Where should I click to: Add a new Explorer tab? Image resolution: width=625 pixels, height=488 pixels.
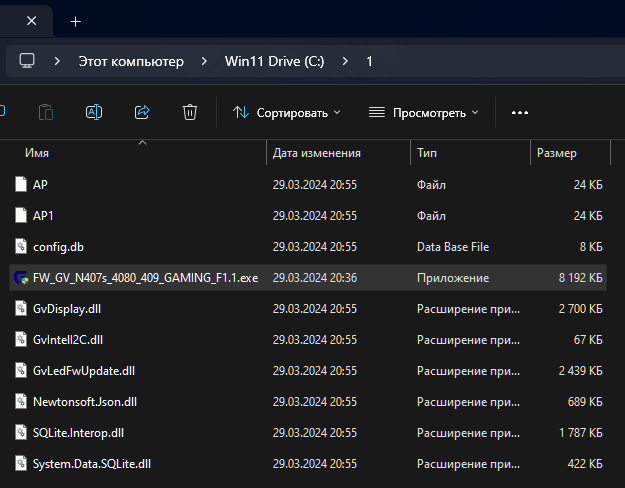pyautogui.click(x=75, y=22)
